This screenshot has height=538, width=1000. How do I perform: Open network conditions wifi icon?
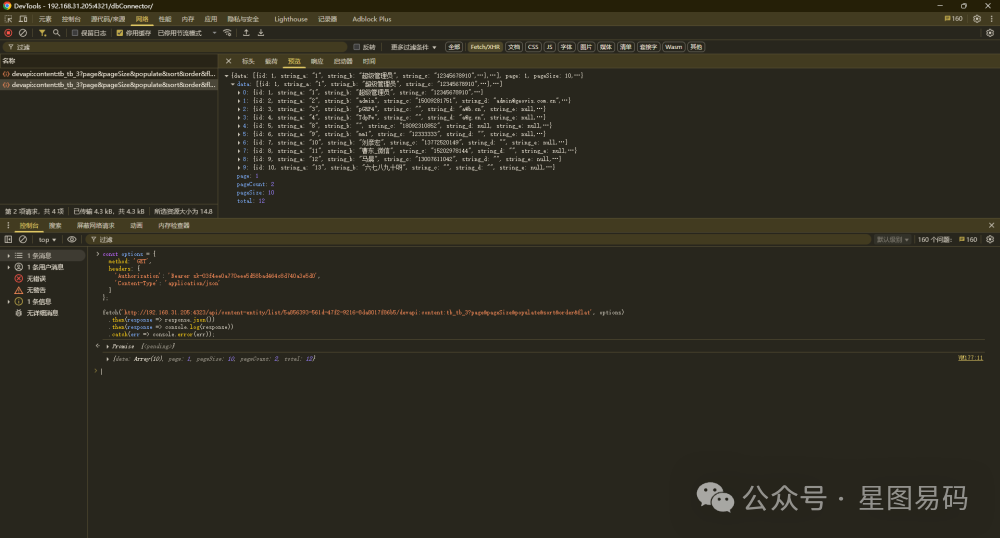coord(227,33)
